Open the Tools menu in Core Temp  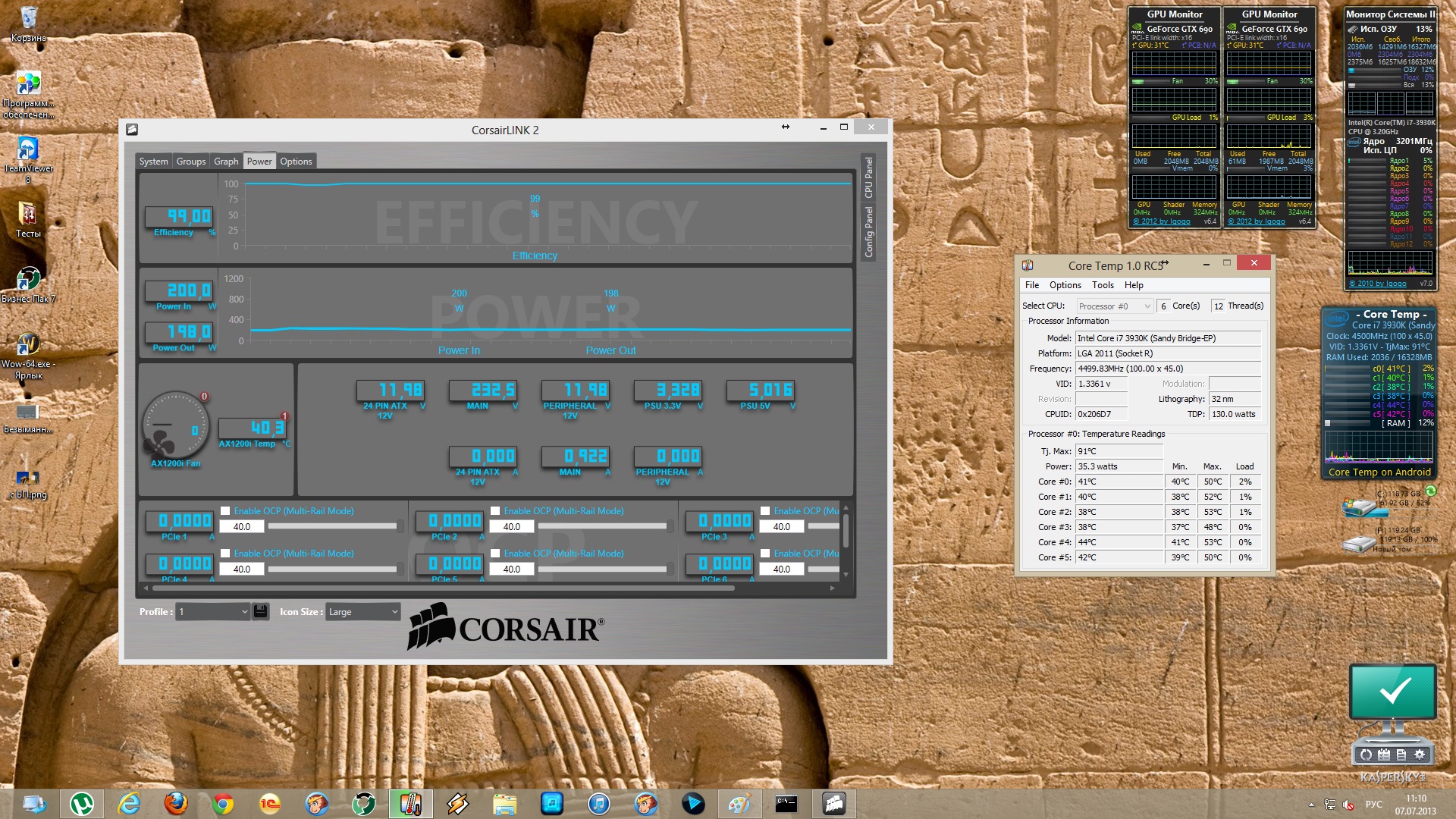[x=1102, y=285]
